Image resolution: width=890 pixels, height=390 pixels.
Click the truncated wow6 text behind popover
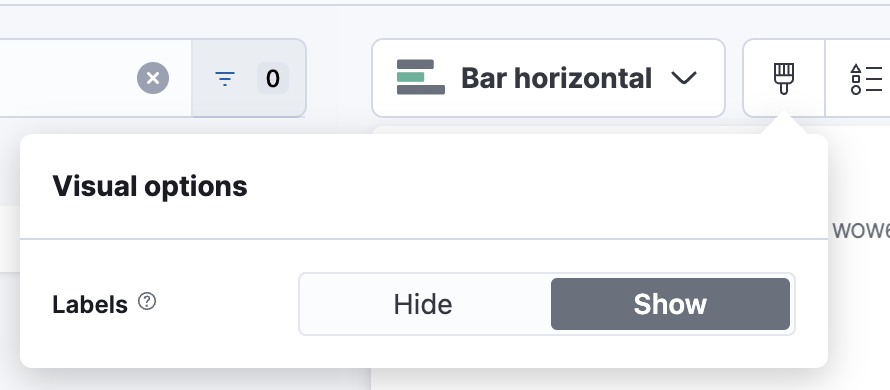point(861,230)
